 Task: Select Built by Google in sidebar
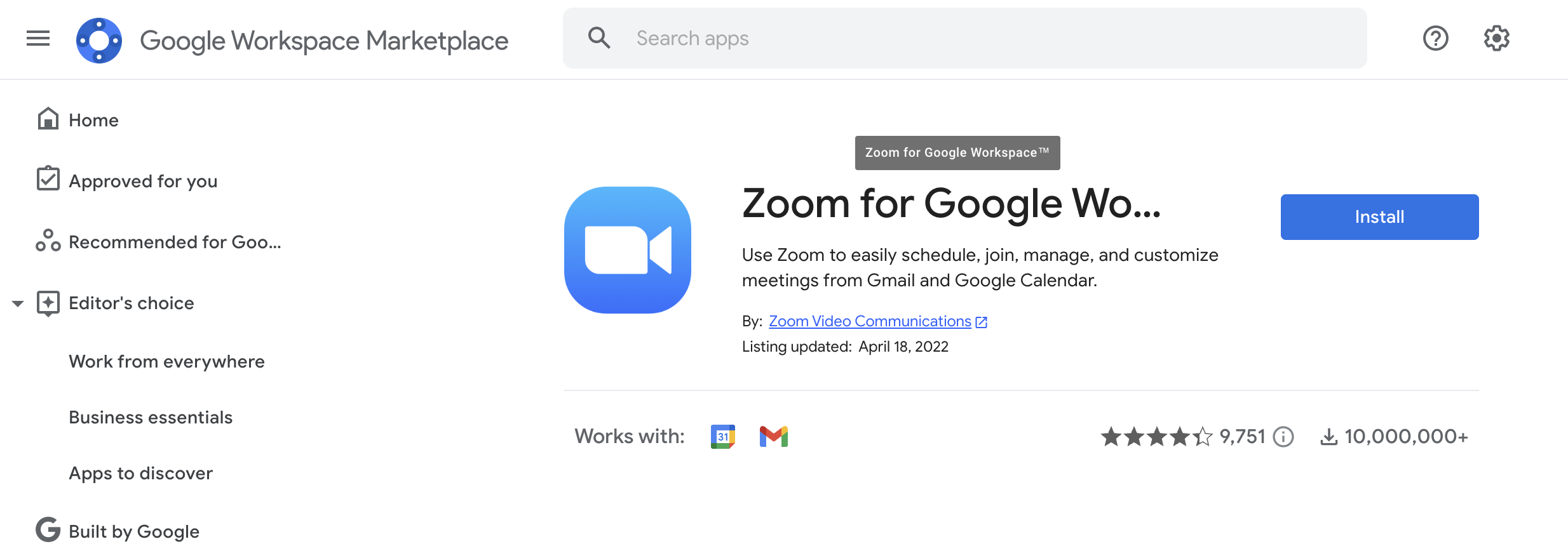[x=133, y=531]
